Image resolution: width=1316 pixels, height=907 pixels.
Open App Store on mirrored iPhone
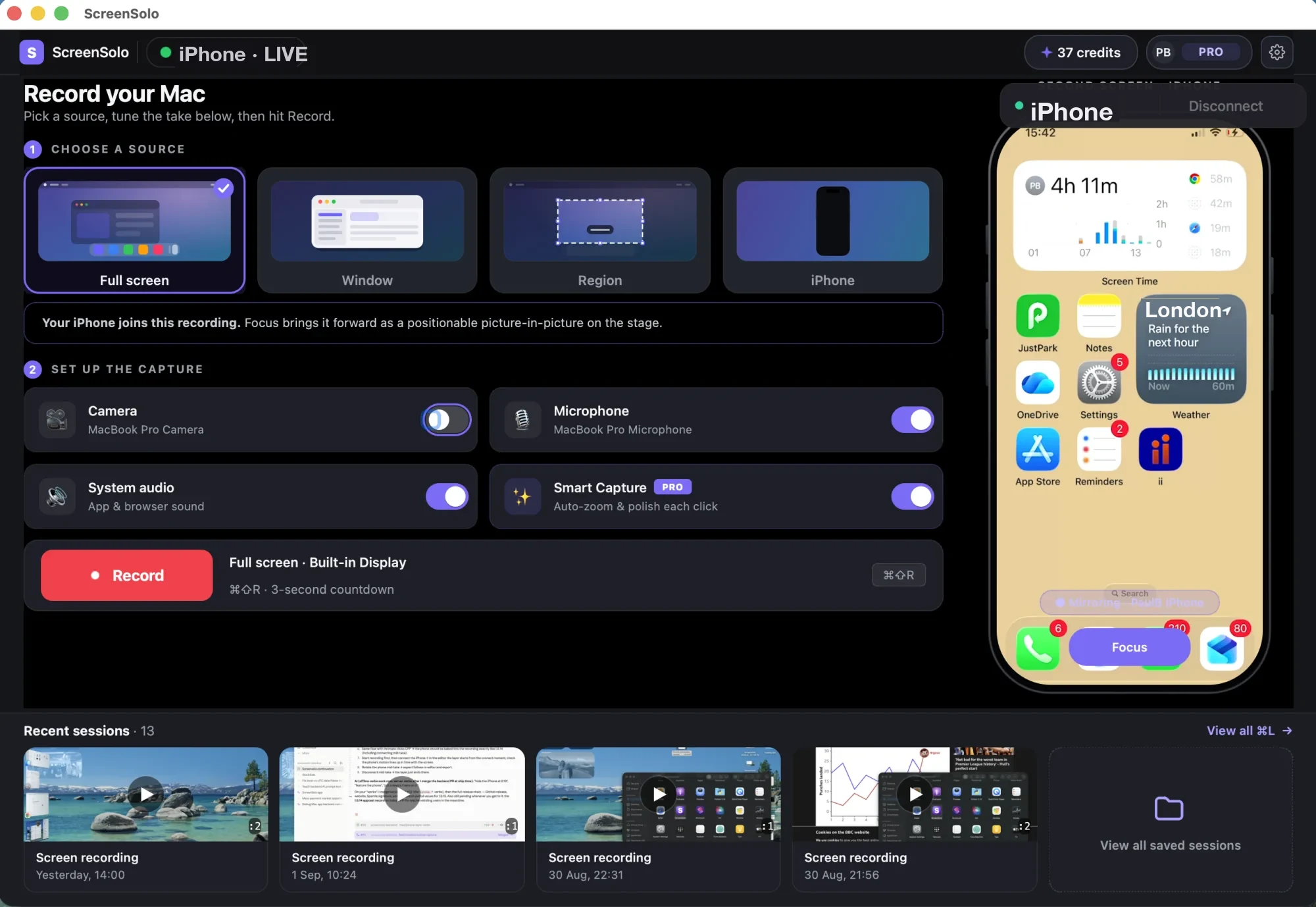coord(1038,450)
